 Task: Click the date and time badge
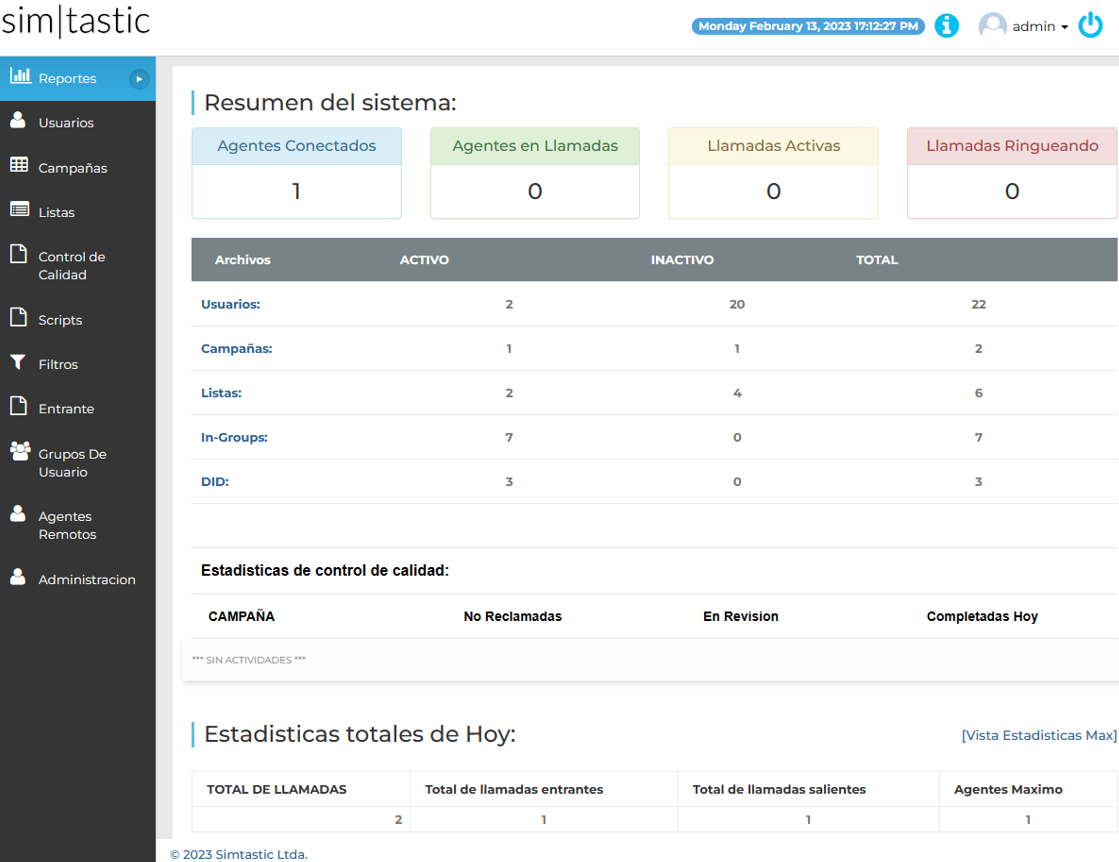click(808, 26)
